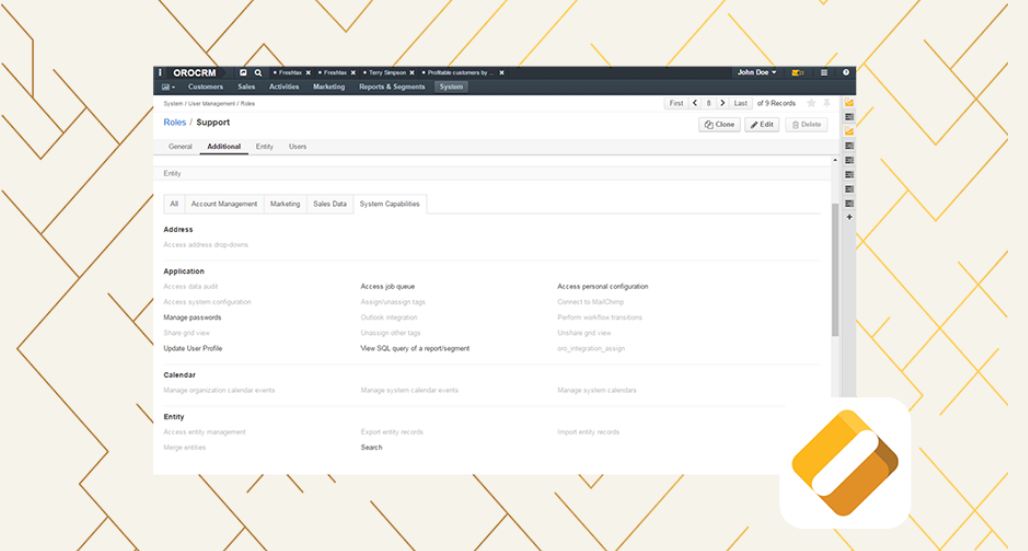
Task: Click 'Access personal configuration' capability
Action: [x=603, y=287]
